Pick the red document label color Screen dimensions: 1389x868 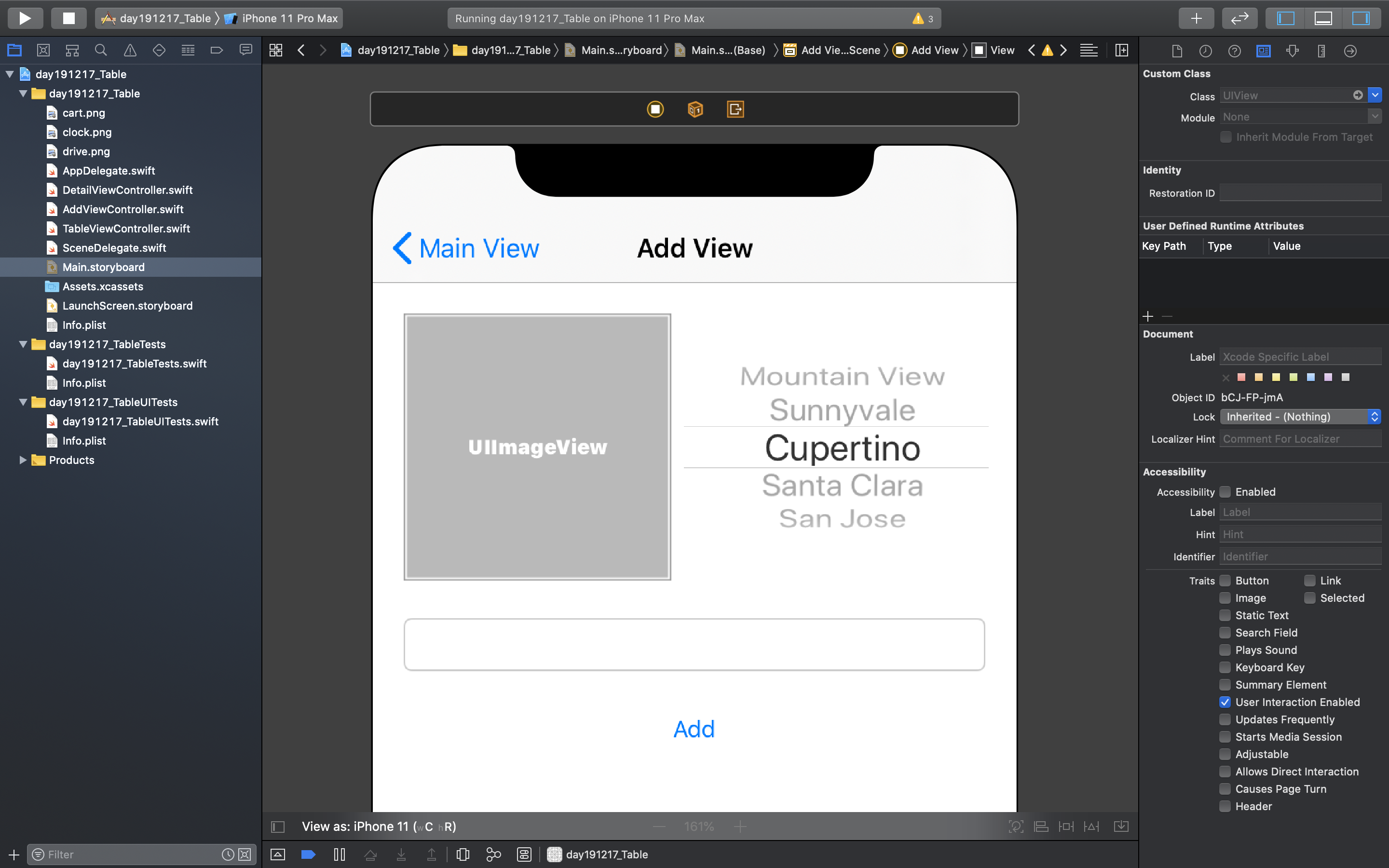point(1241,377)
